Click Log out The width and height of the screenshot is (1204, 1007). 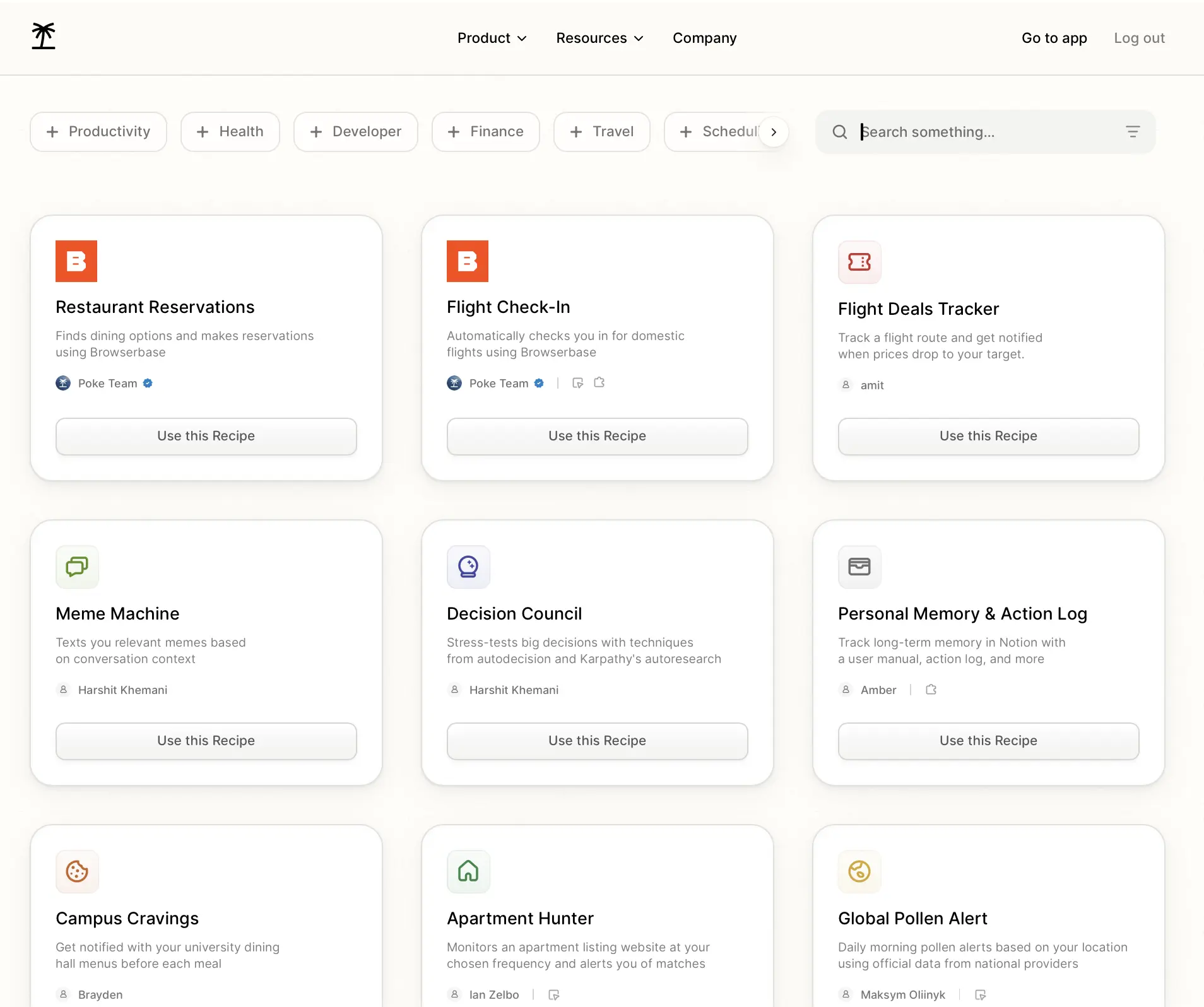coord(1140,38)
